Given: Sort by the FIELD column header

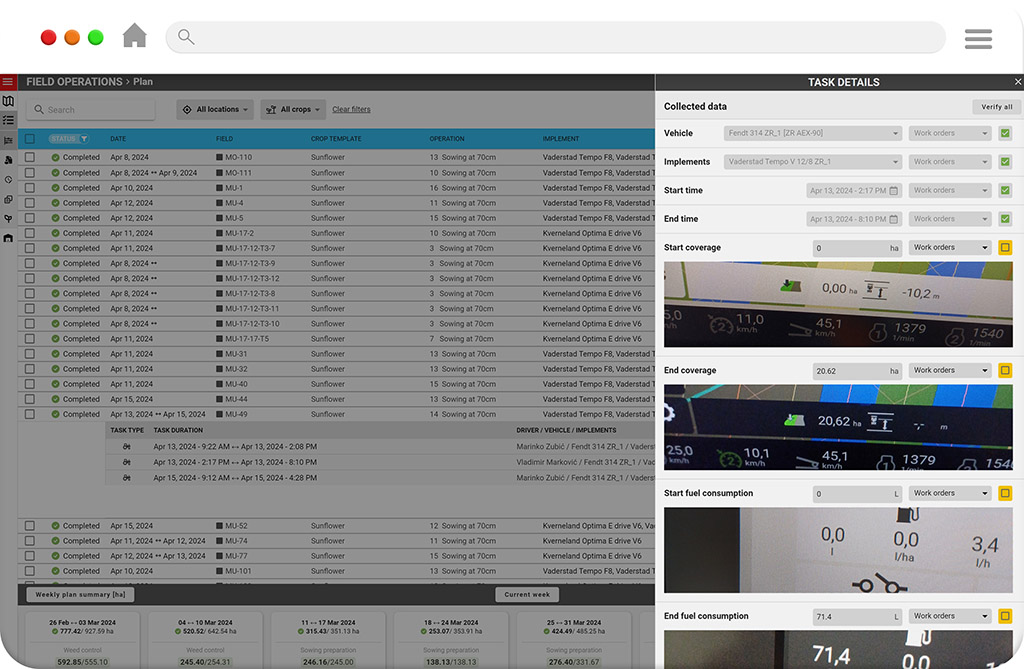Looking at the screenshot, I should pos(225,139).
